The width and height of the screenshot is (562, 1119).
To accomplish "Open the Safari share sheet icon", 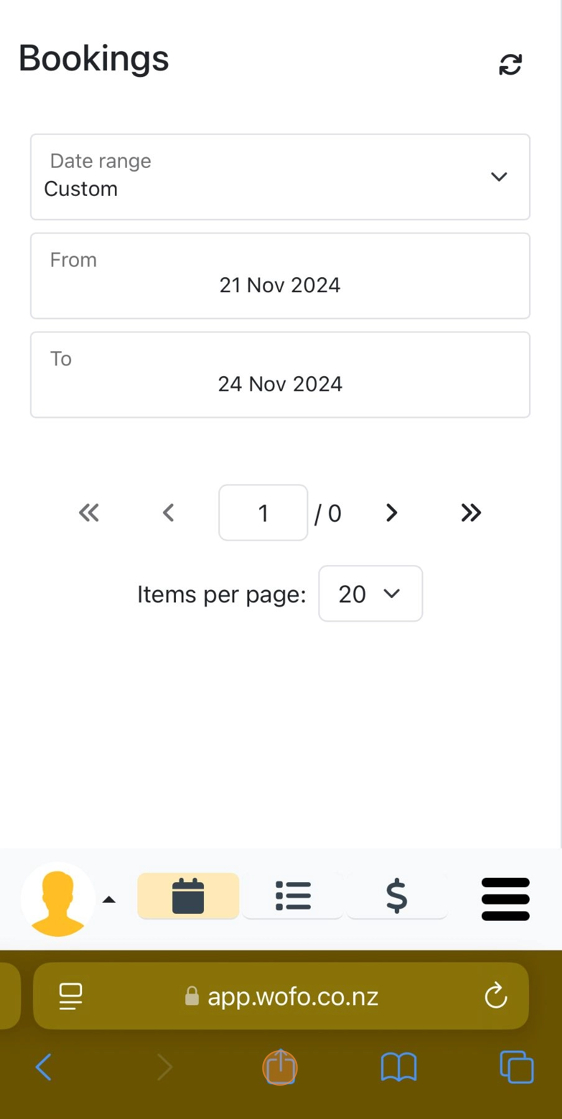I will tap(280, 1068).
